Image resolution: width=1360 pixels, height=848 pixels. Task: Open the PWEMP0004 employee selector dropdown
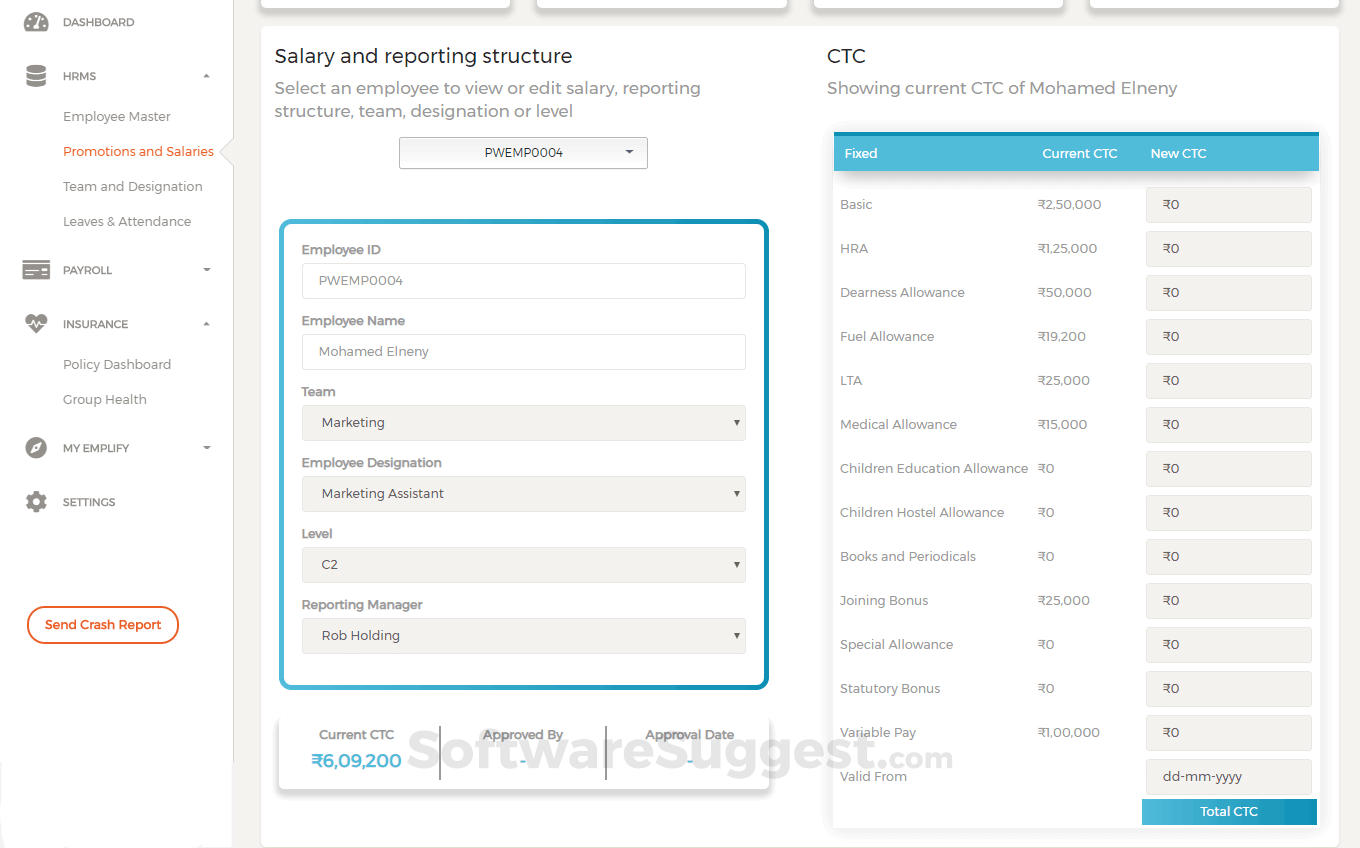(x=523, y=153)
